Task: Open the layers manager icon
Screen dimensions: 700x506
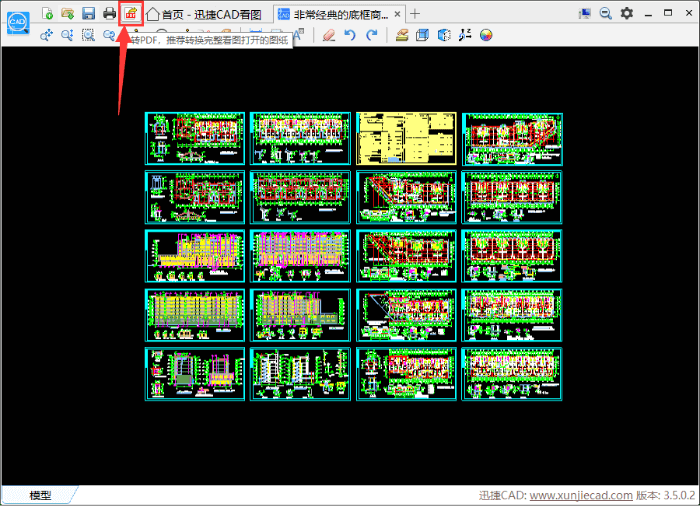Action: (401, 35)
